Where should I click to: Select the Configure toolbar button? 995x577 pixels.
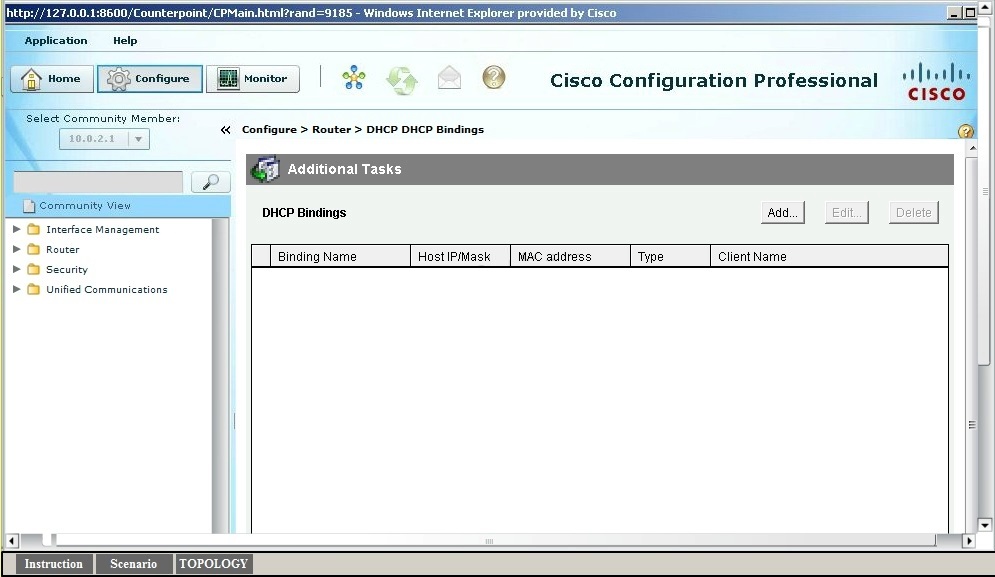[150, 79]
